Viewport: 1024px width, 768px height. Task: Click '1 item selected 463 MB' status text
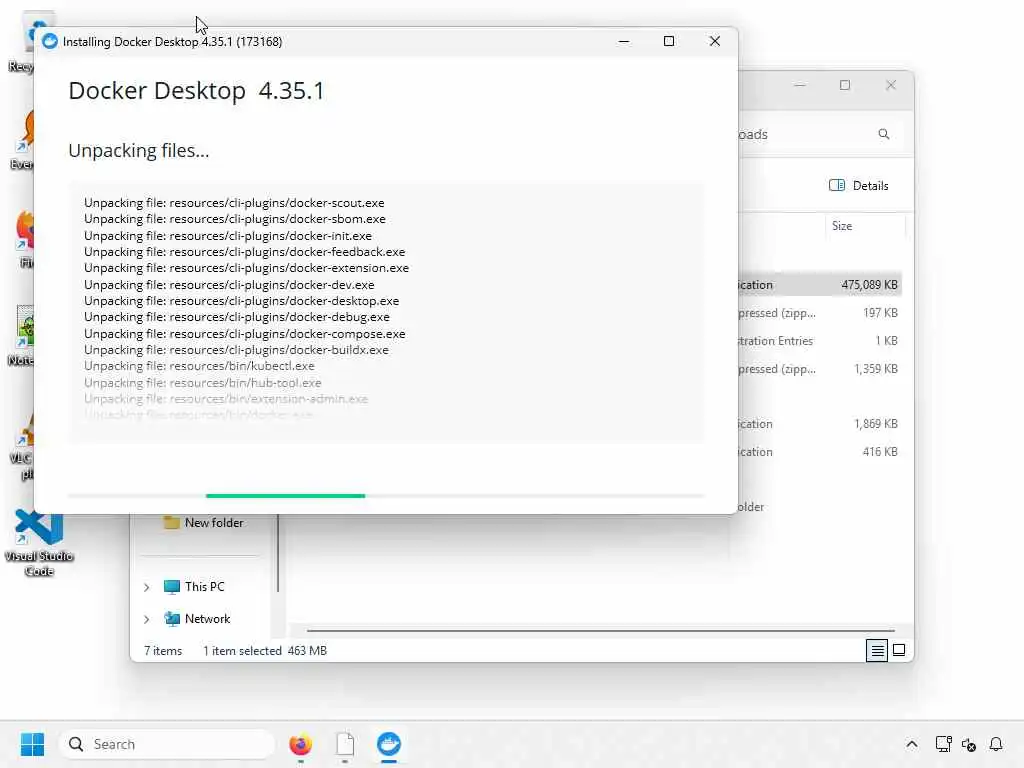click(x=264, y=650)
